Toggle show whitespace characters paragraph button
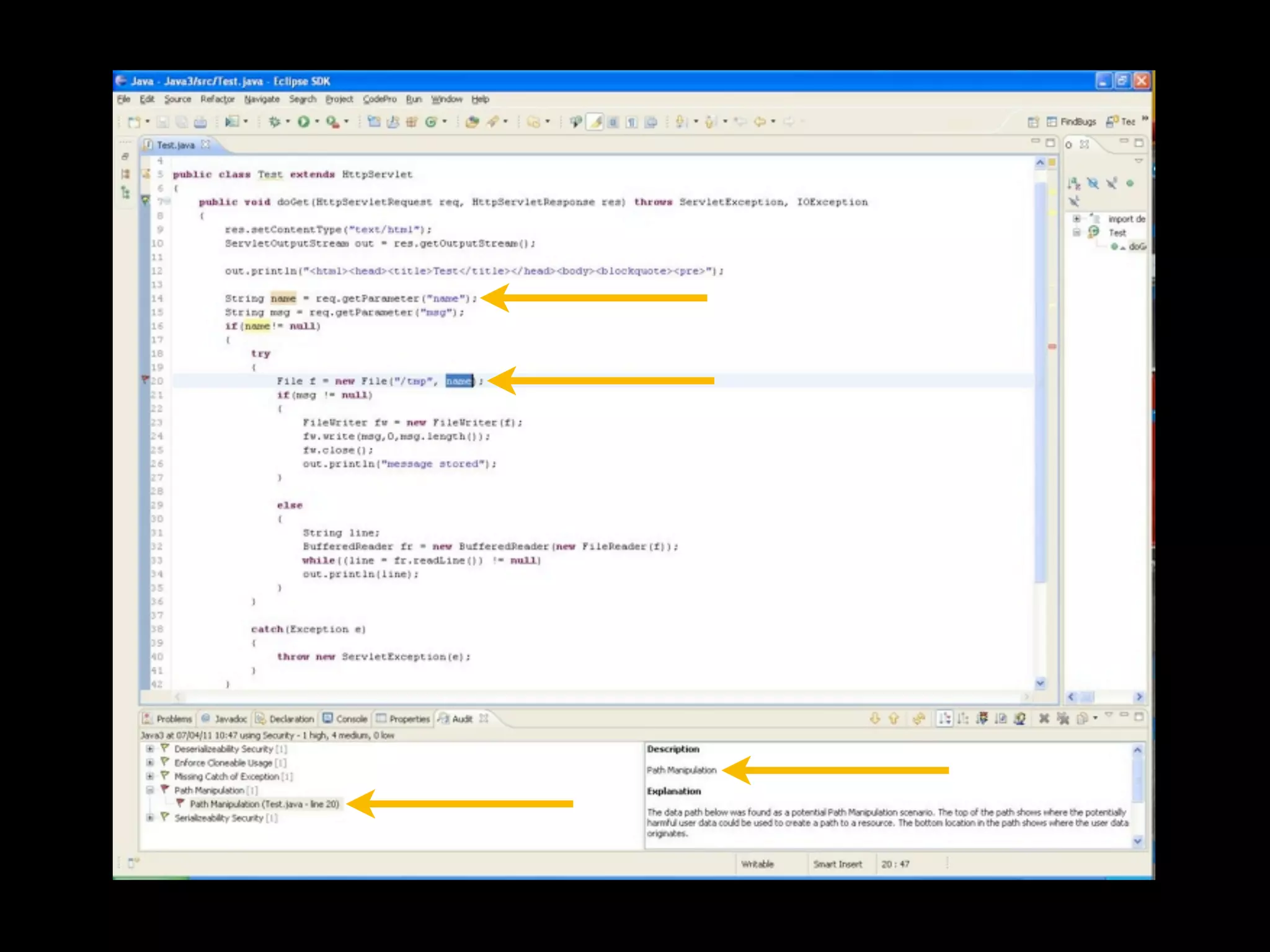The width and height of the screenshot is (1270, 952). click(631, 122)
